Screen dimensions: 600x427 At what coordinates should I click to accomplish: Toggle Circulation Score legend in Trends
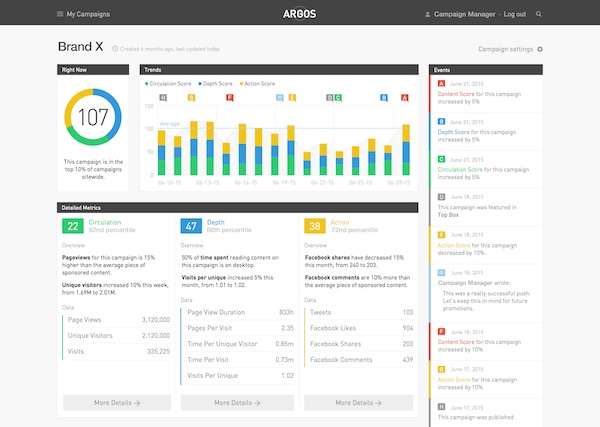(x=171, y=84)
